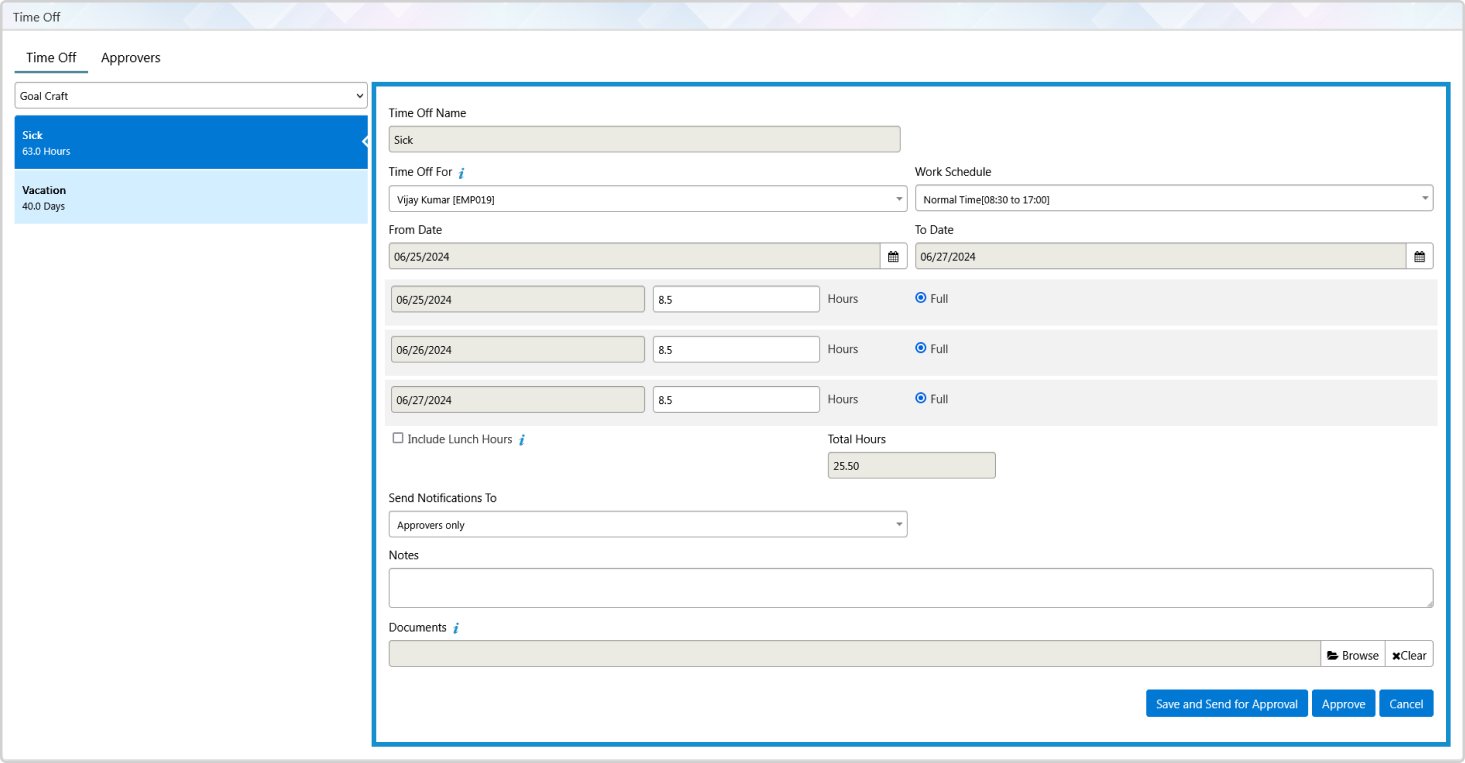The image size is (1465, 763).
Task: Clear the attached document field
Action: [1409, 655]
